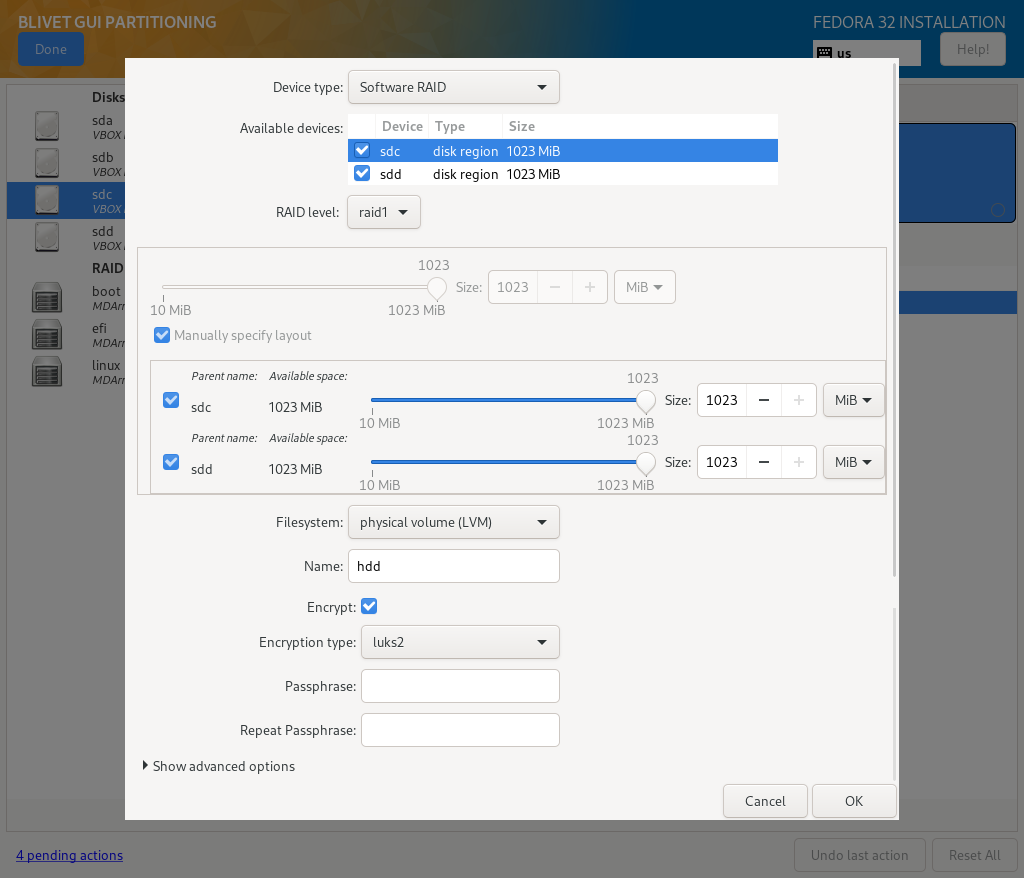Open the Device type dropdown
Screen dimensions: 1024x878
click(453, 87)
